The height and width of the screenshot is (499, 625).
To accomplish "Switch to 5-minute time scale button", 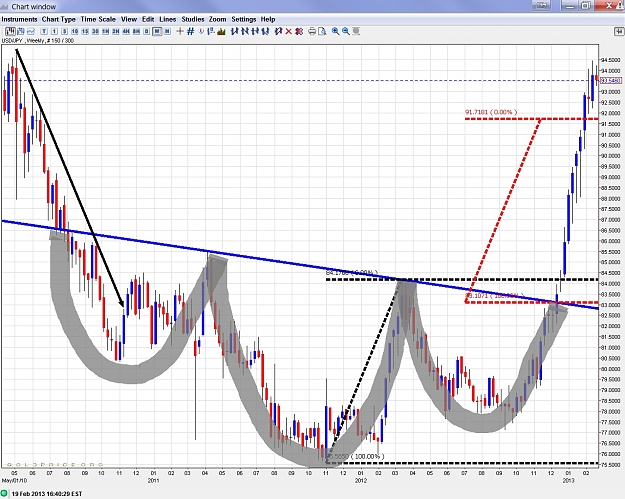I will (x=65, y=31).
